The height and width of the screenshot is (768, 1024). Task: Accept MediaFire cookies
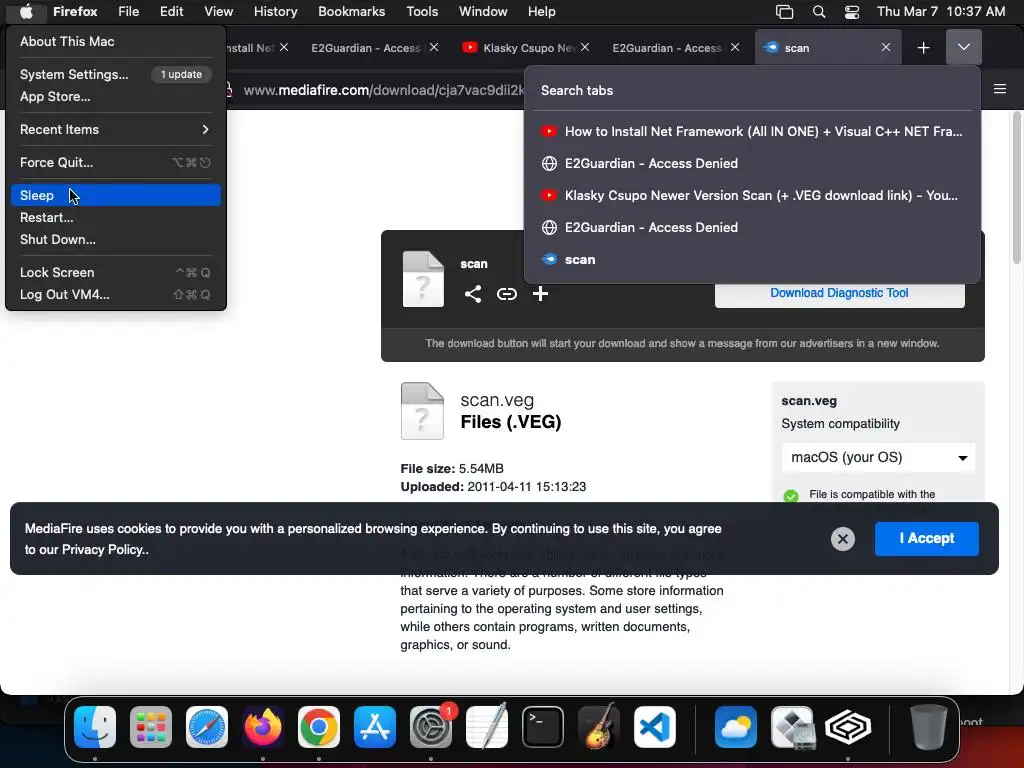pos(927,539)
